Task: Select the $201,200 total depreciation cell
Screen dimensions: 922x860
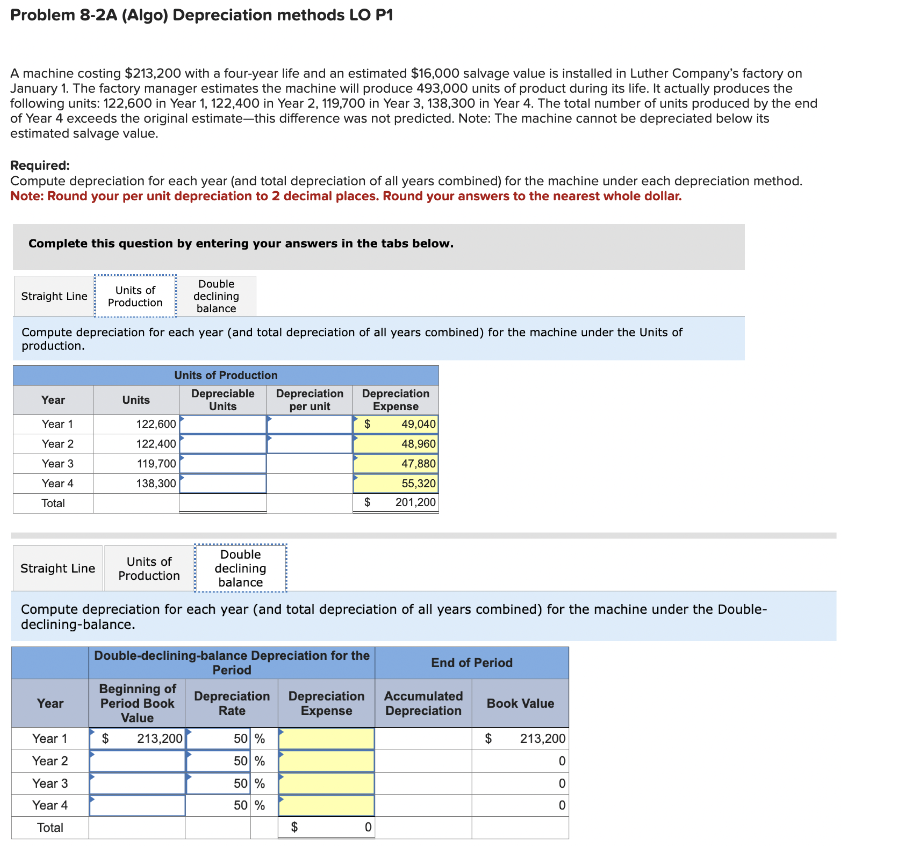Action: [x=395, y=503]
